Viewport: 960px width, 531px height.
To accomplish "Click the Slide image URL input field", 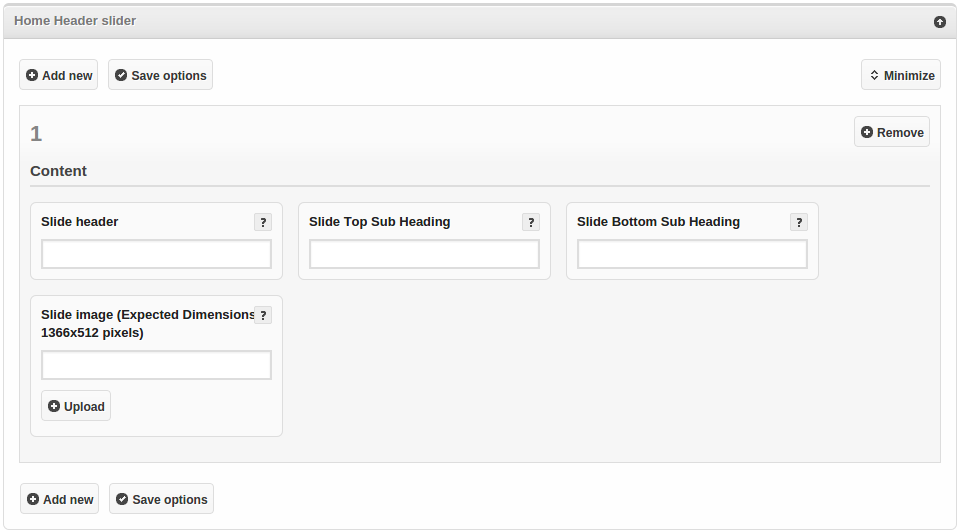I will point(156,365).
